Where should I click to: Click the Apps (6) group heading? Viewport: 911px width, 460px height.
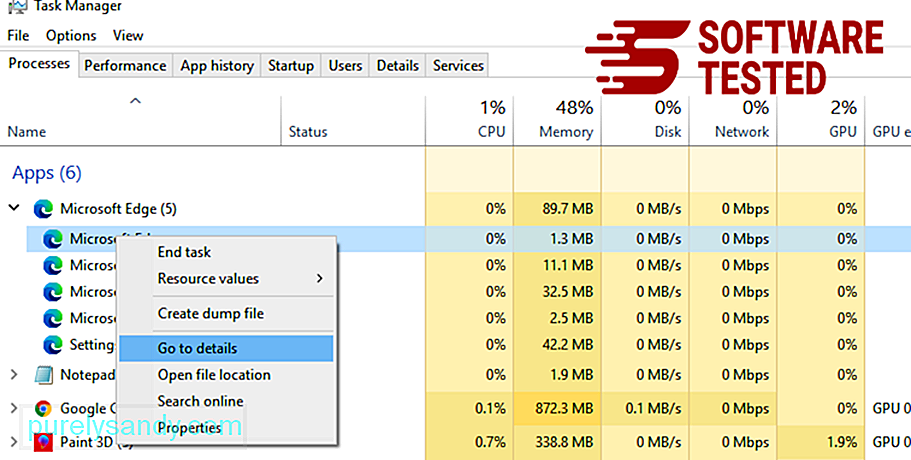(x=47, y=173)
